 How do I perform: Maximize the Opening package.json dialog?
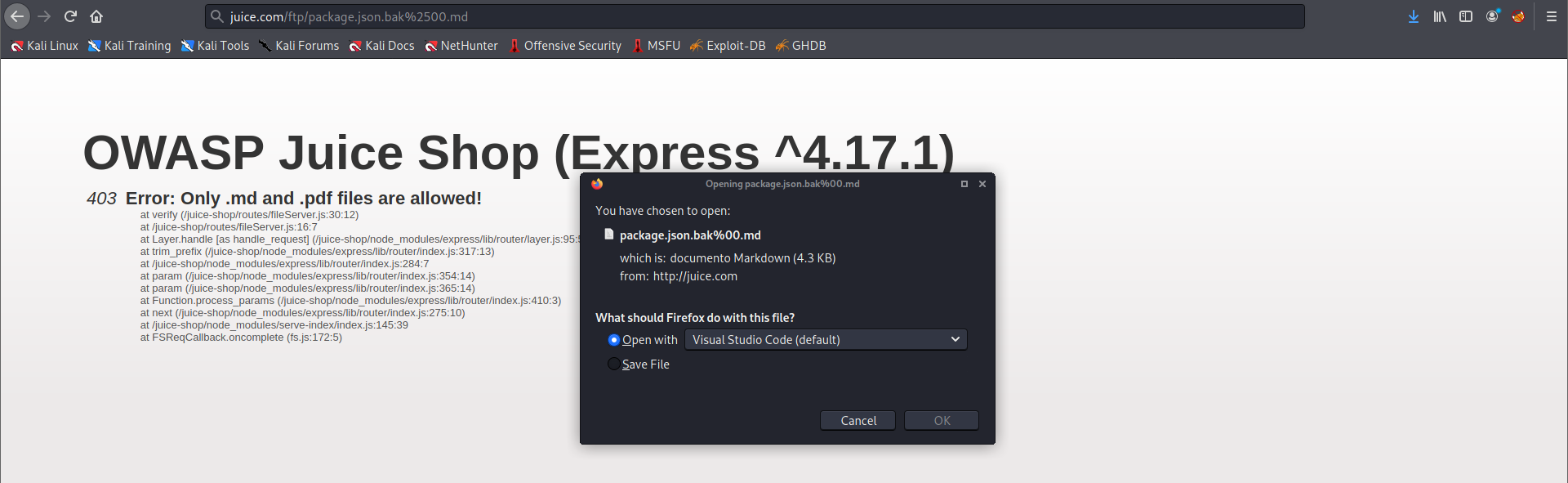coord(964,184)
